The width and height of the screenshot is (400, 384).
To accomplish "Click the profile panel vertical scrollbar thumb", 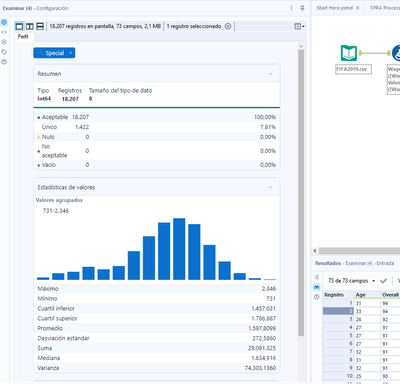I will pos(301,193).
